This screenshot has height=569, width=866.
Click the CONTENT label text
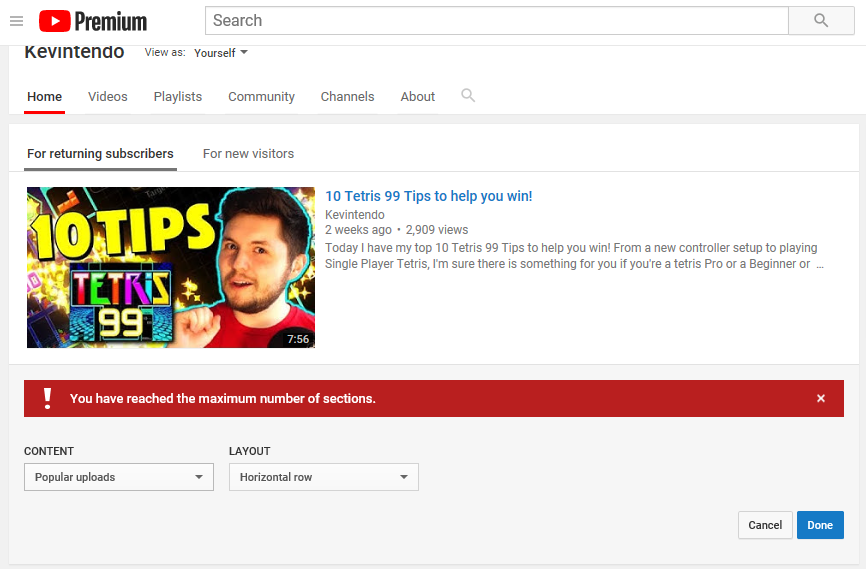tap(49, 451)
